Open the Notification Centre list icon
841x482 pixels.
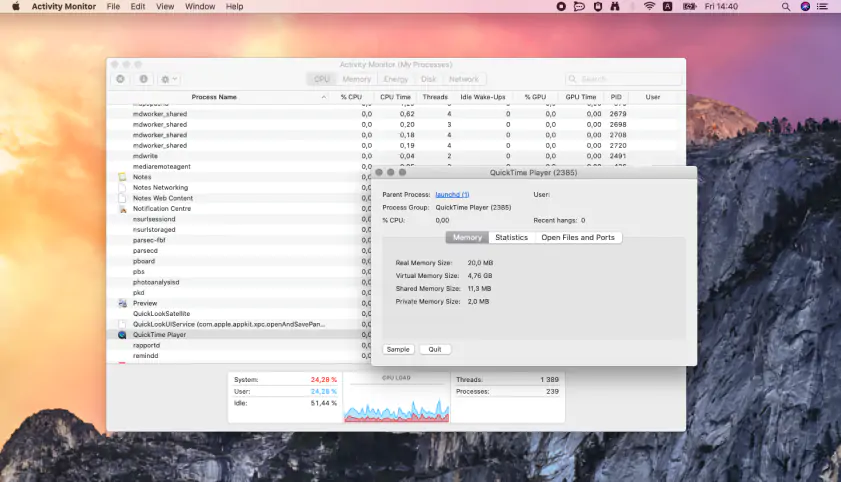[822, 6]
